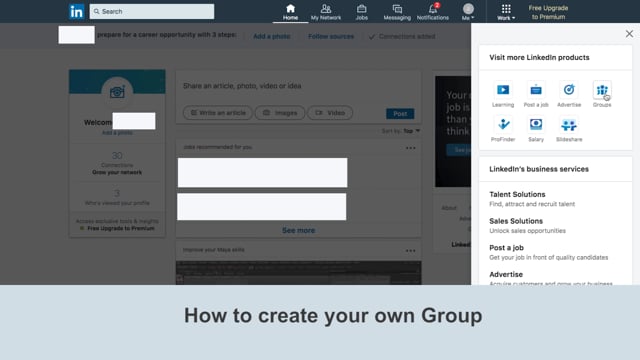Click Connections added step

(x=402, y=36)
